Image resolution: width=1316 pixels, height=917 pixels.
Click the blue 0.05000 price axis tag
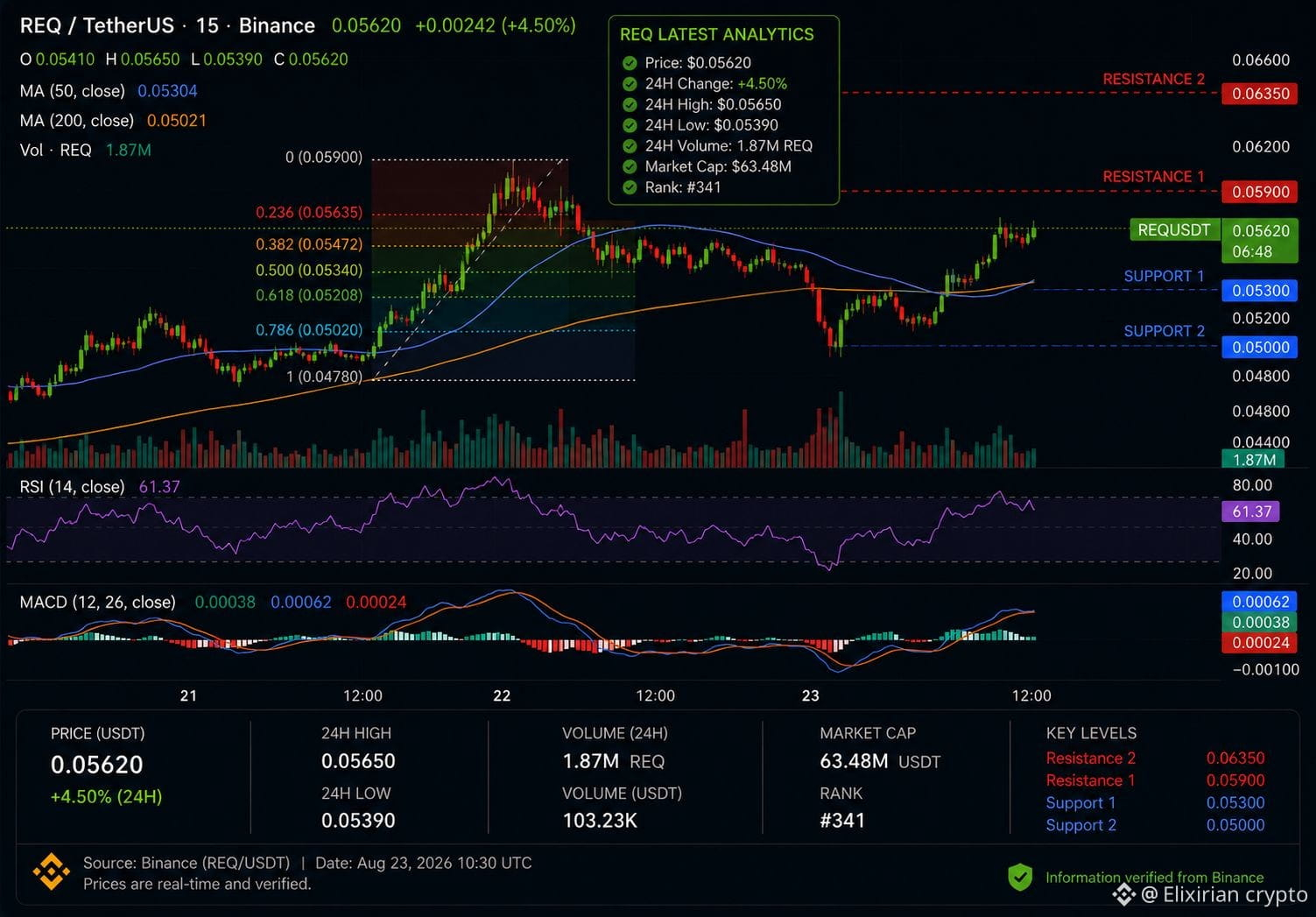(1260, 348)
